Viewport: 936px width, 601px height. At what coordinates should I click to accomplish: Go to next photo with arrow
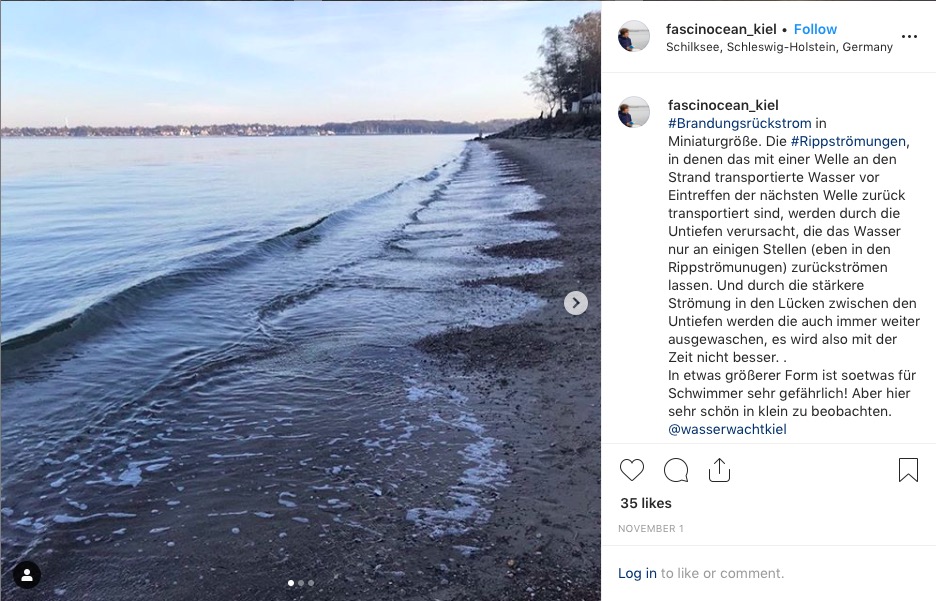click(x=575, y=303)
